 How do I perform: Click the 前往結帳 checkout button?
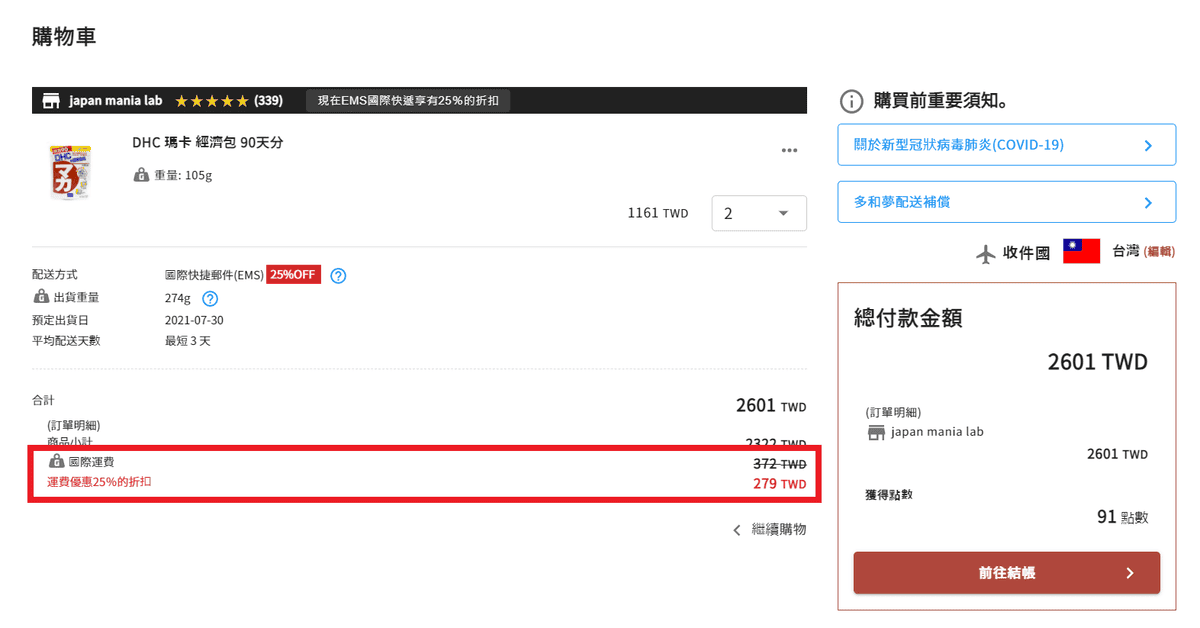click(1006, 573)
